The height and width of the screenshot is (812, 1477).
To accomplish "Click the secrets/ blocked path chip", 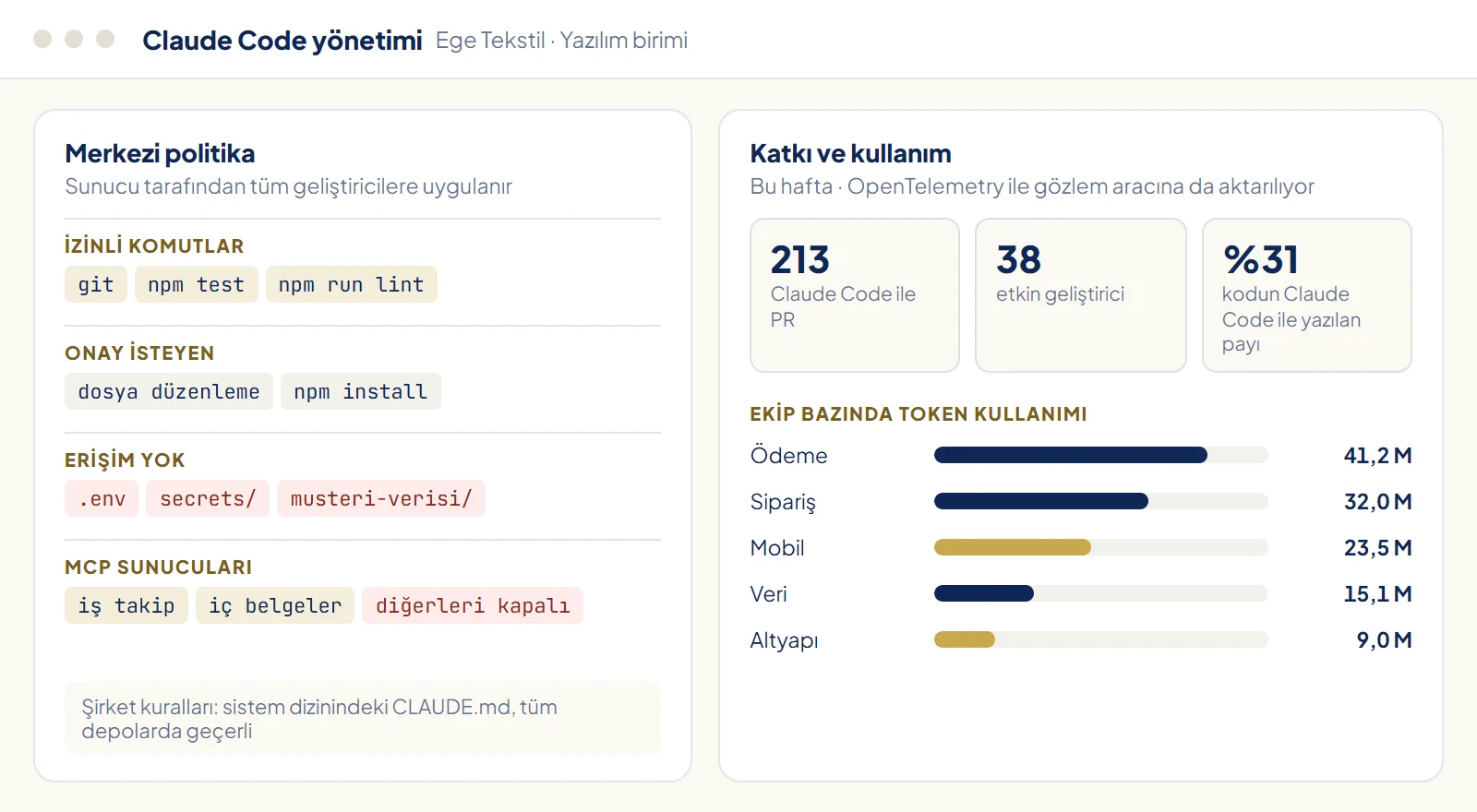I will tap(208, 498).
